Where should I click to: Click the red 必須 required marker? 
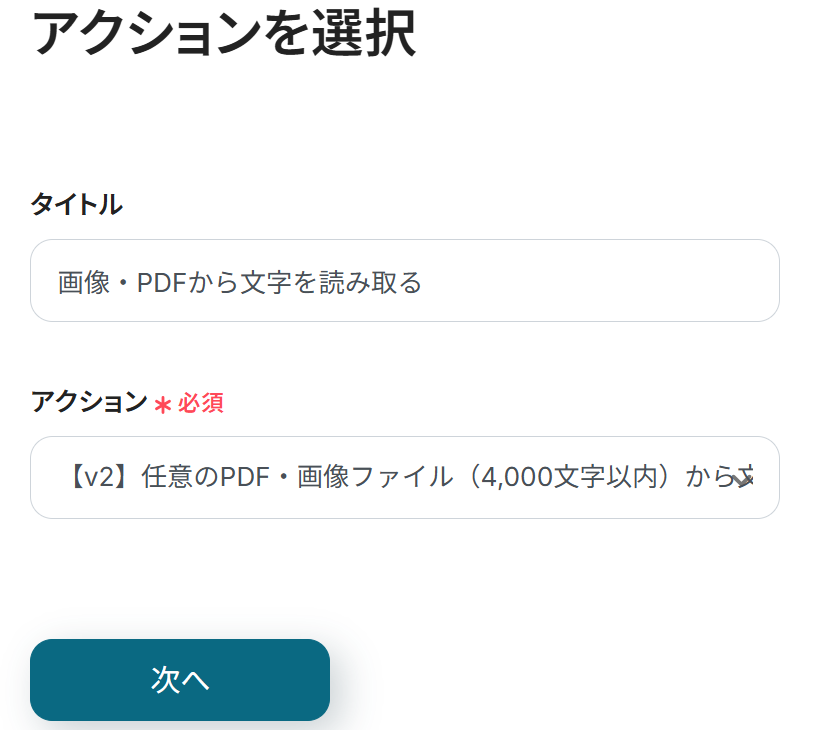tap(201, 404)
